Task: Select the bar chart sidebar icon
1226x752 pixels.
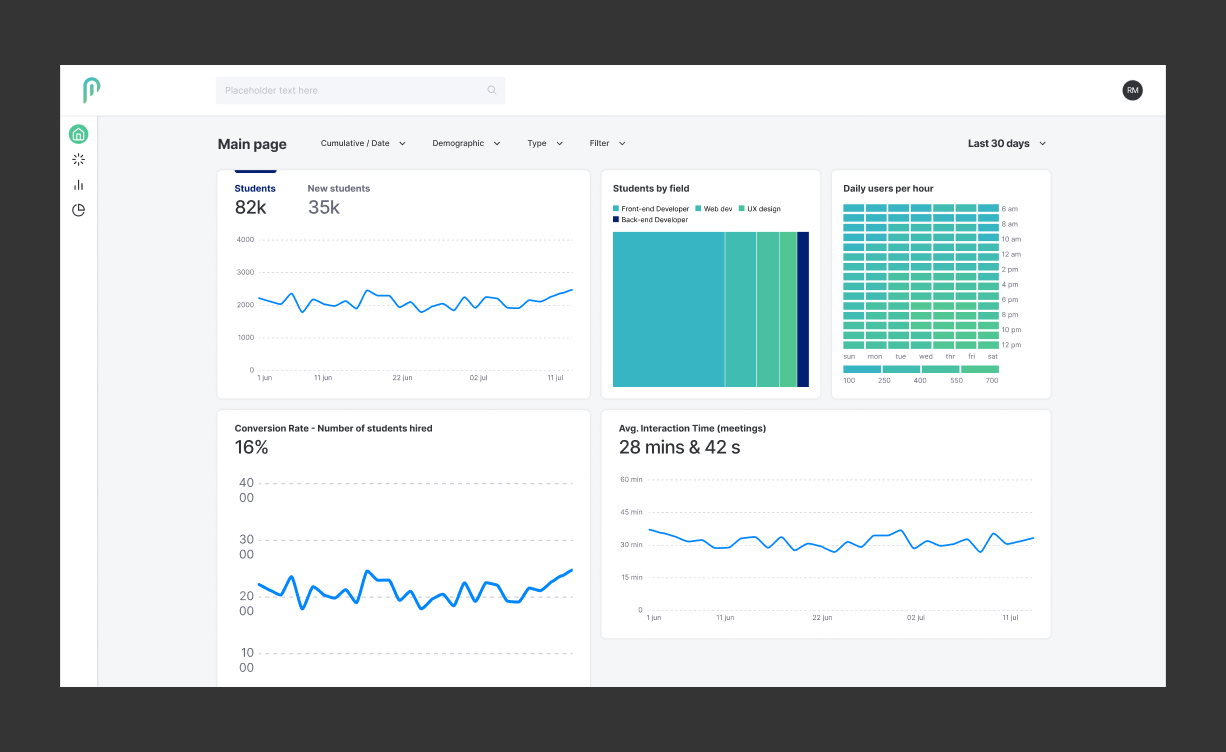Action: click(x=78, y=185)
